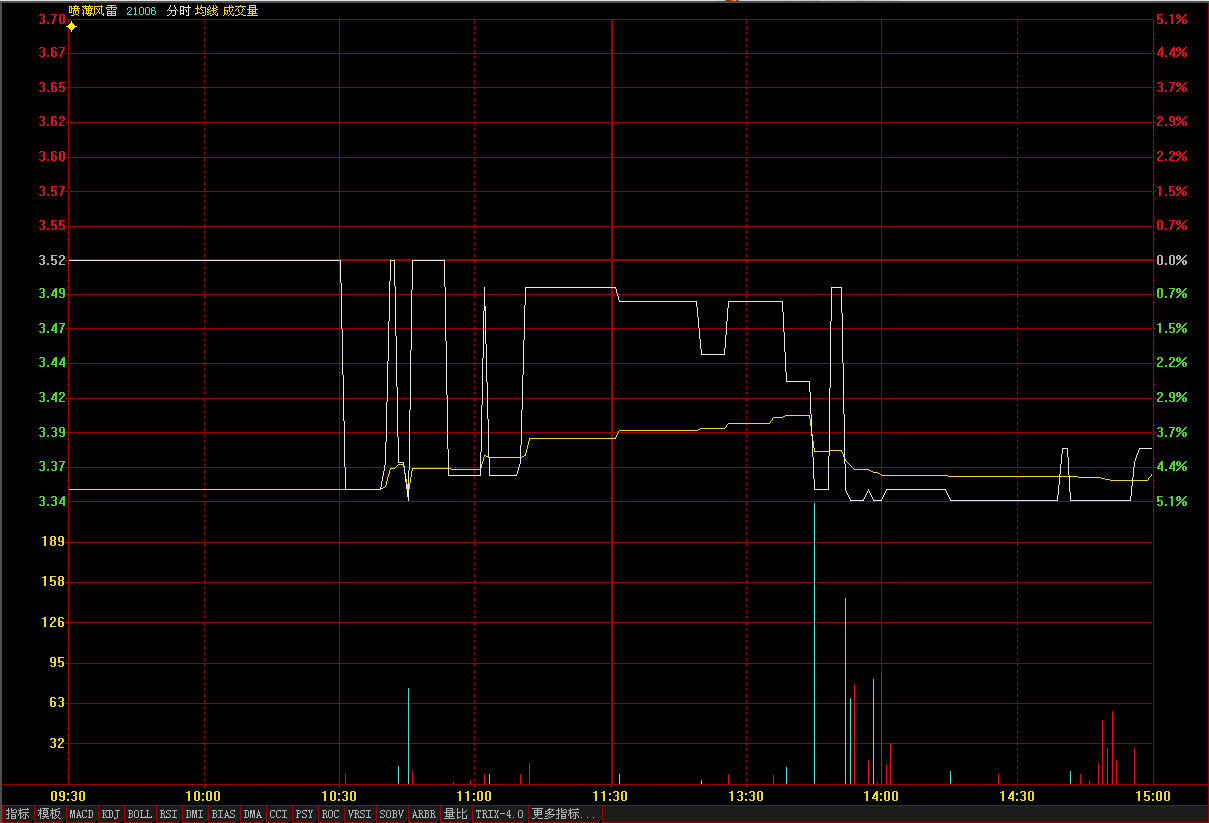Open the 指标 indicator tab
Image resolution: width=1209 pixels, height=823 pixels.
click(17, 815)
